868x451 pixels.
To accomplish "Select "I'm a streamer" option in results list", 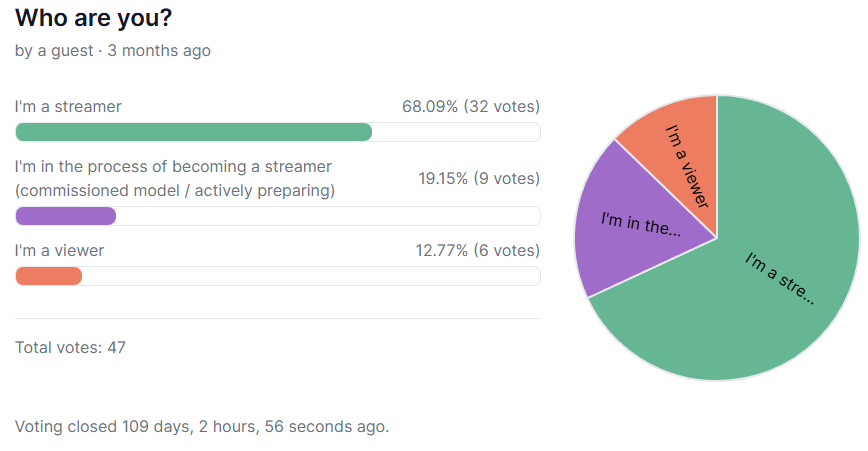I will [68, 106].
